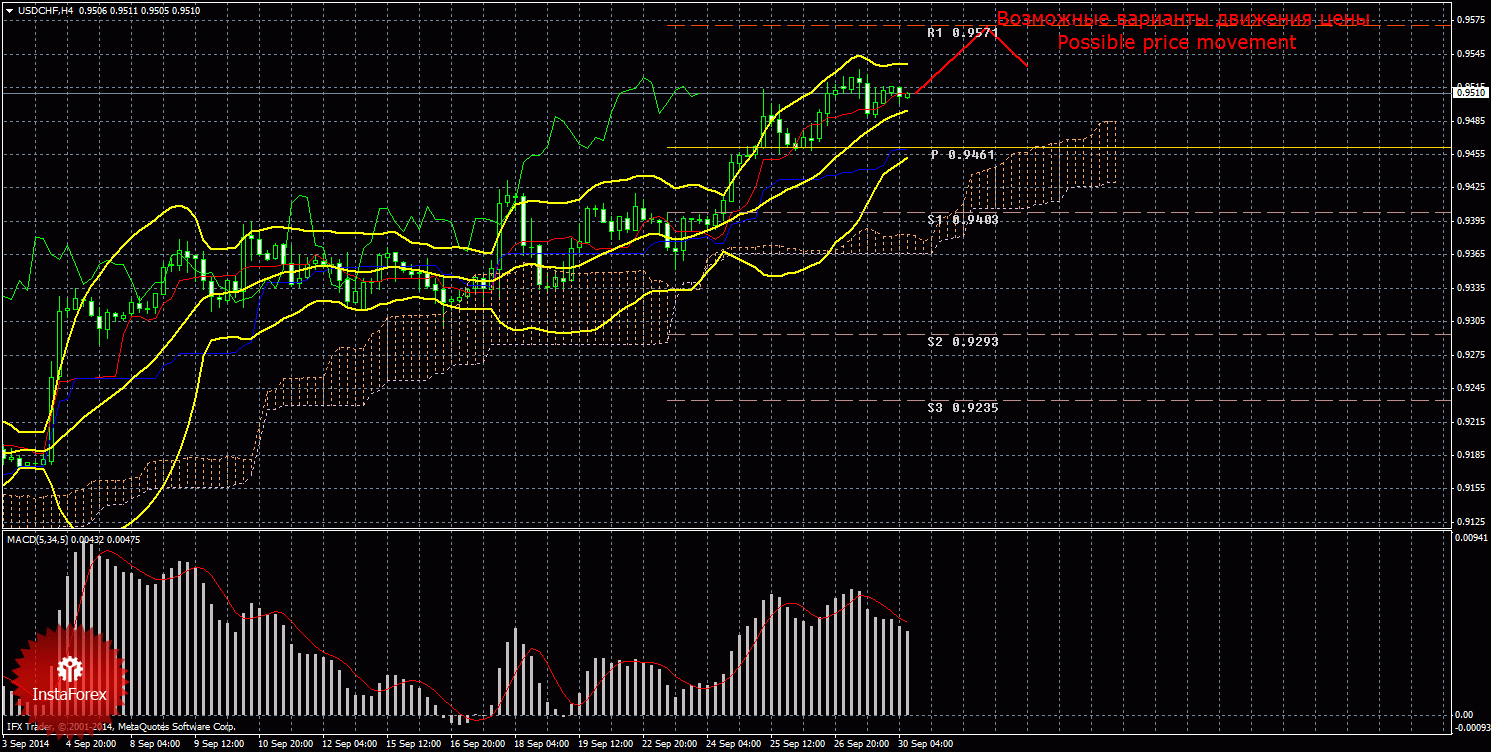Viewport: 1491px width, 752px height.
Task: Click the 'Possible price movement' annotation text
Action: click(x=1177, y=43)
